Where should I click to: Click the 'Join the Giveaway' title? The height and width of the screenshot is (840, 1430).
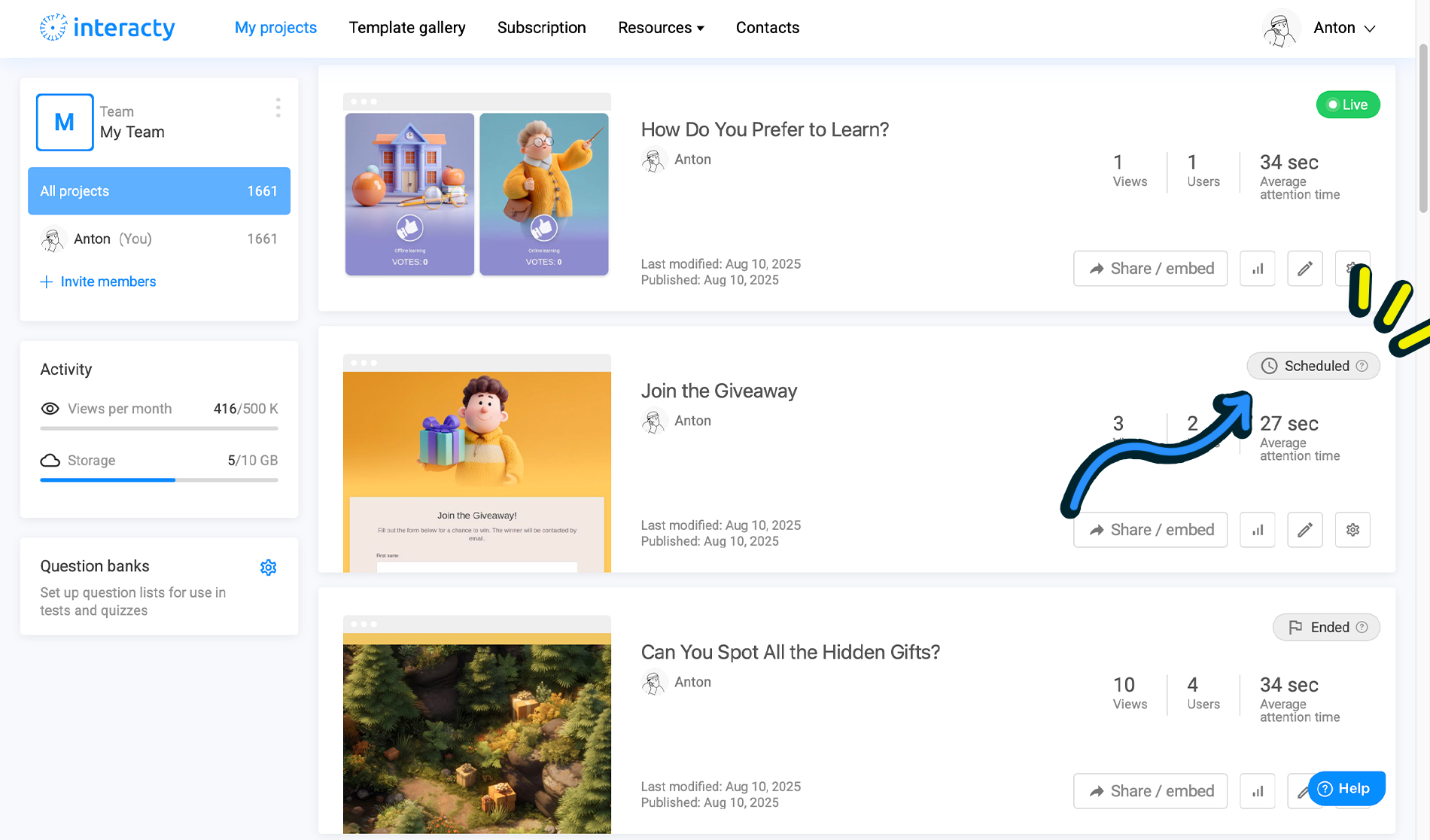719,391
